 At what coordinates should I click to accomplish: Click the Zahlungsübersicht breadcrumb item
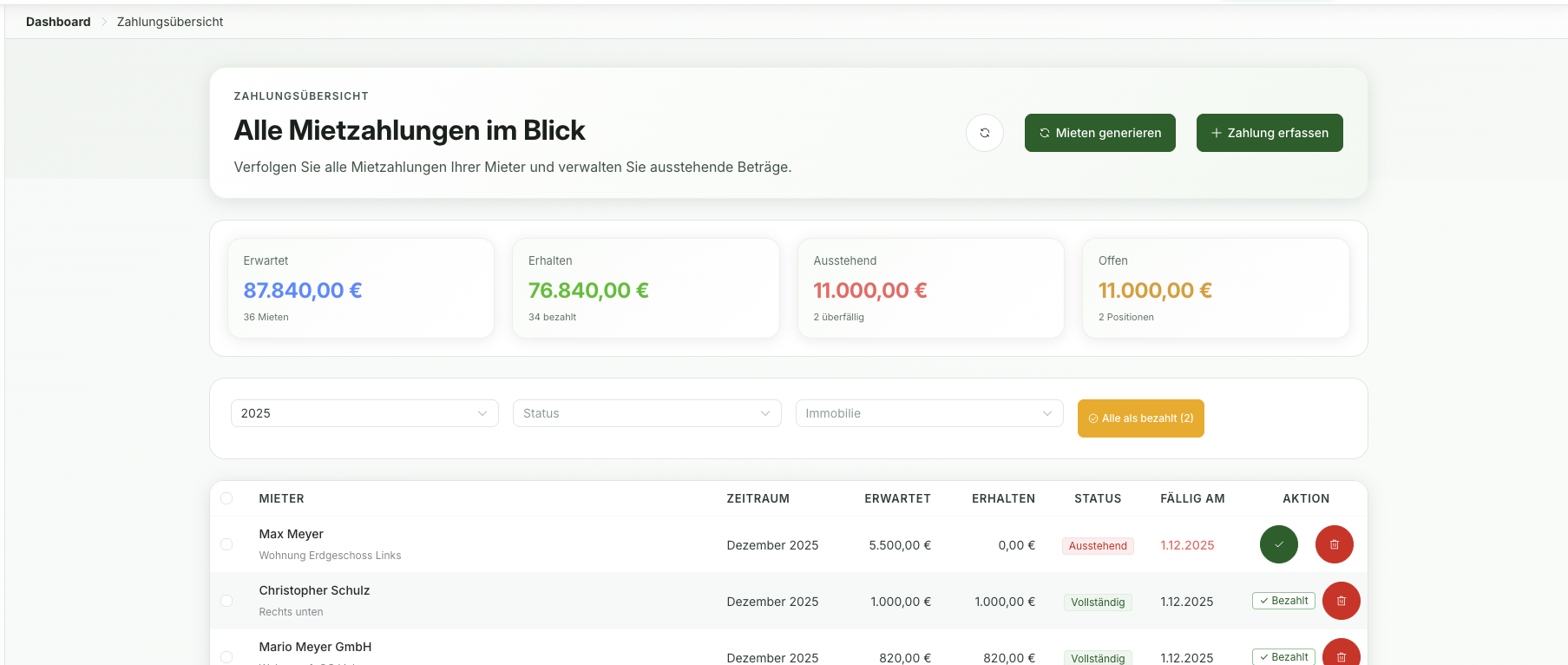coord(170,22)
